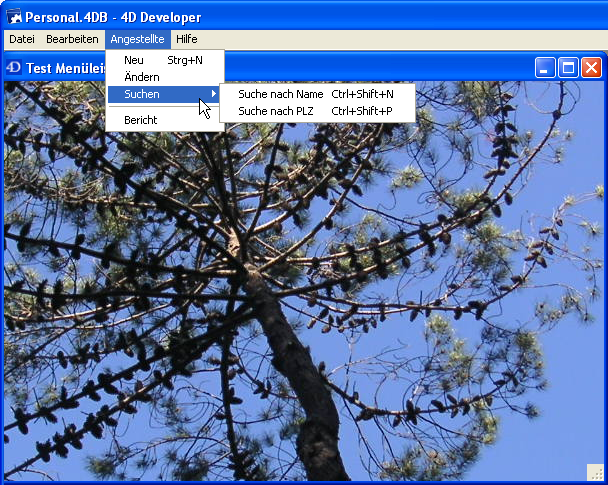Open the Hilfe menu
The image size is (608, 485).
(187, 39)
